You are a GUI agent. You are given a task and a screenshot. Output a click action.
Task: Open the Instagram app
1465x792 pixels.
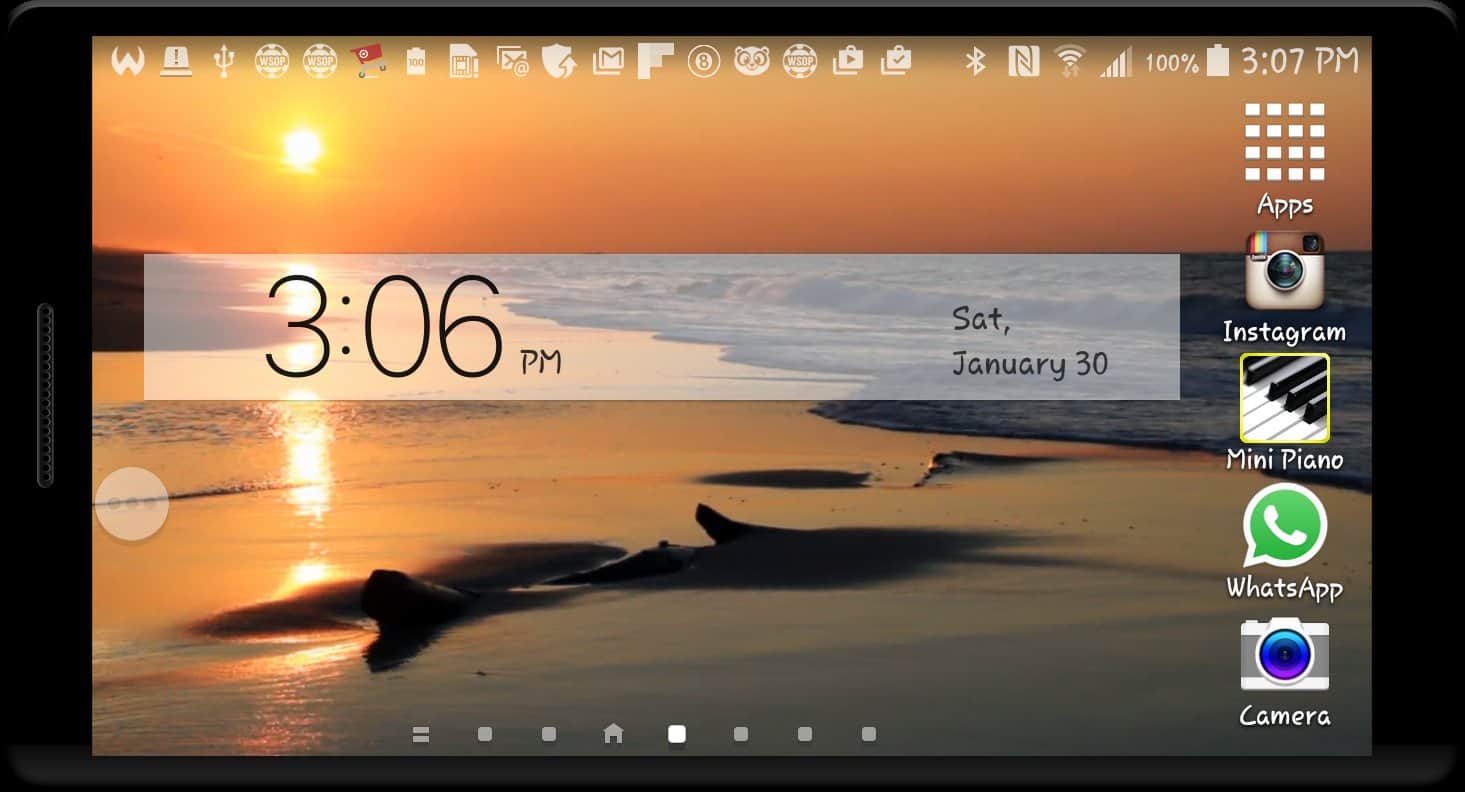coord(1284,271)
